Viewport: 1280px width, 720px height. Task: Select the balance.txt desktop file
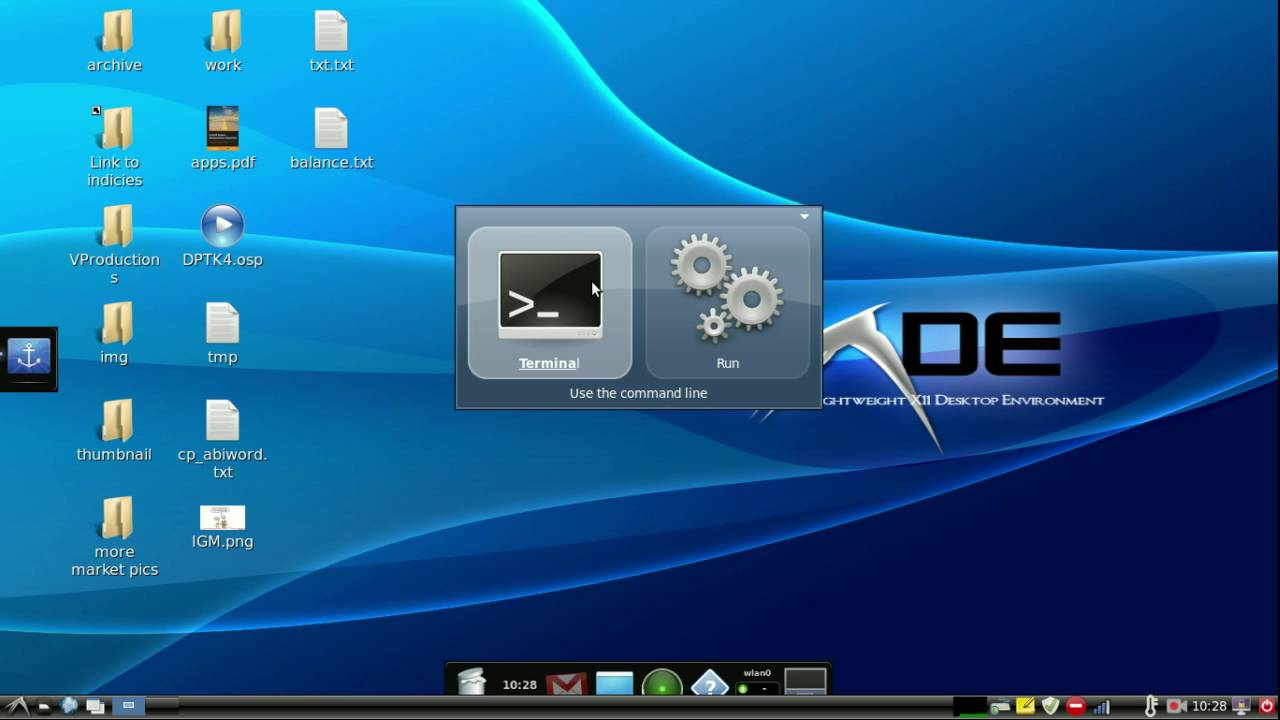pos(331,139)
